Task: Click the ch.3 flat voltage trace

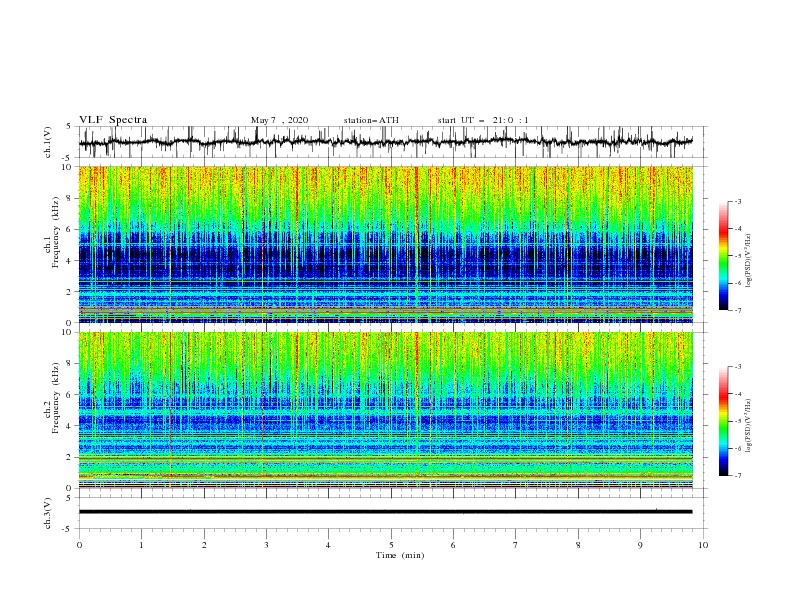Action: 385,512
